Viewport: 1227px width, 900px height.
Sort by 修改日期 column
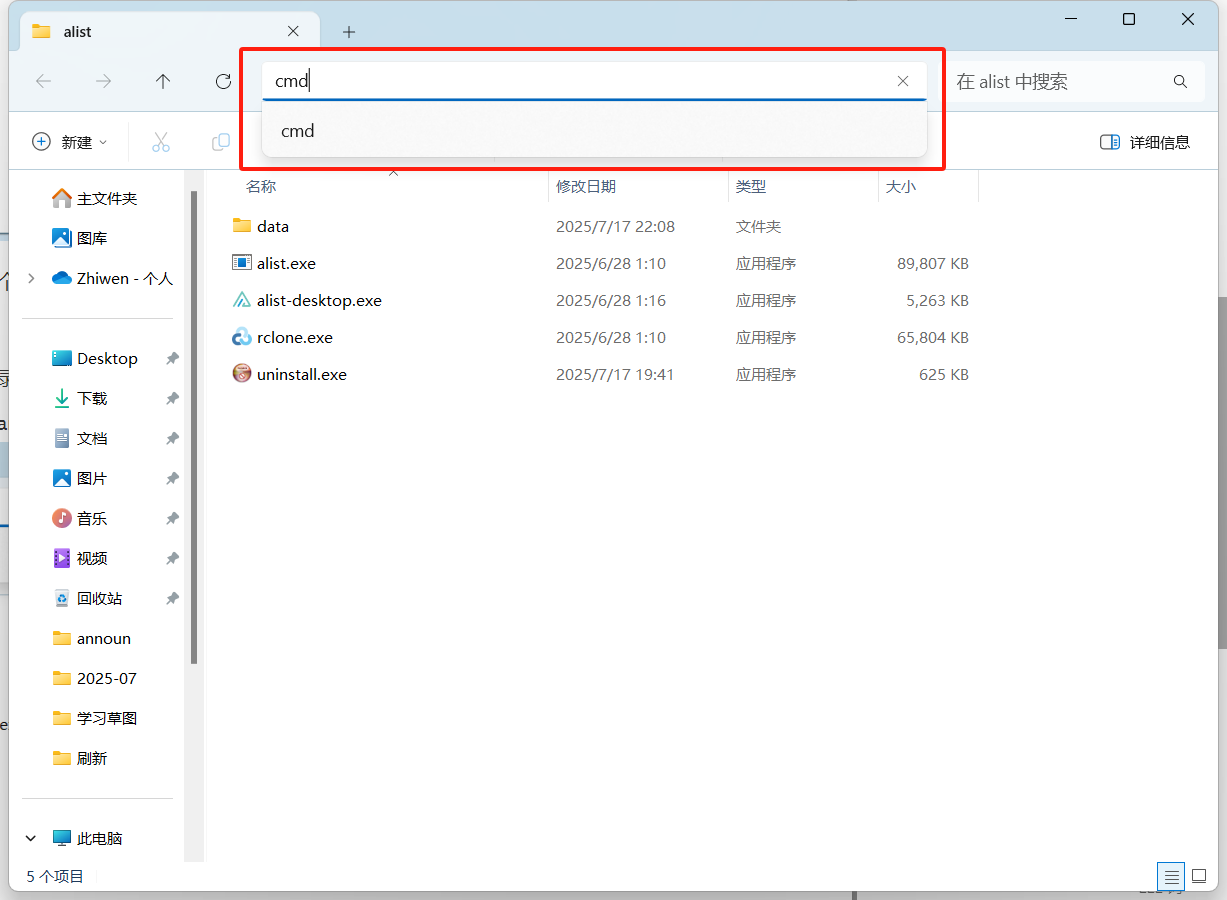586,186
